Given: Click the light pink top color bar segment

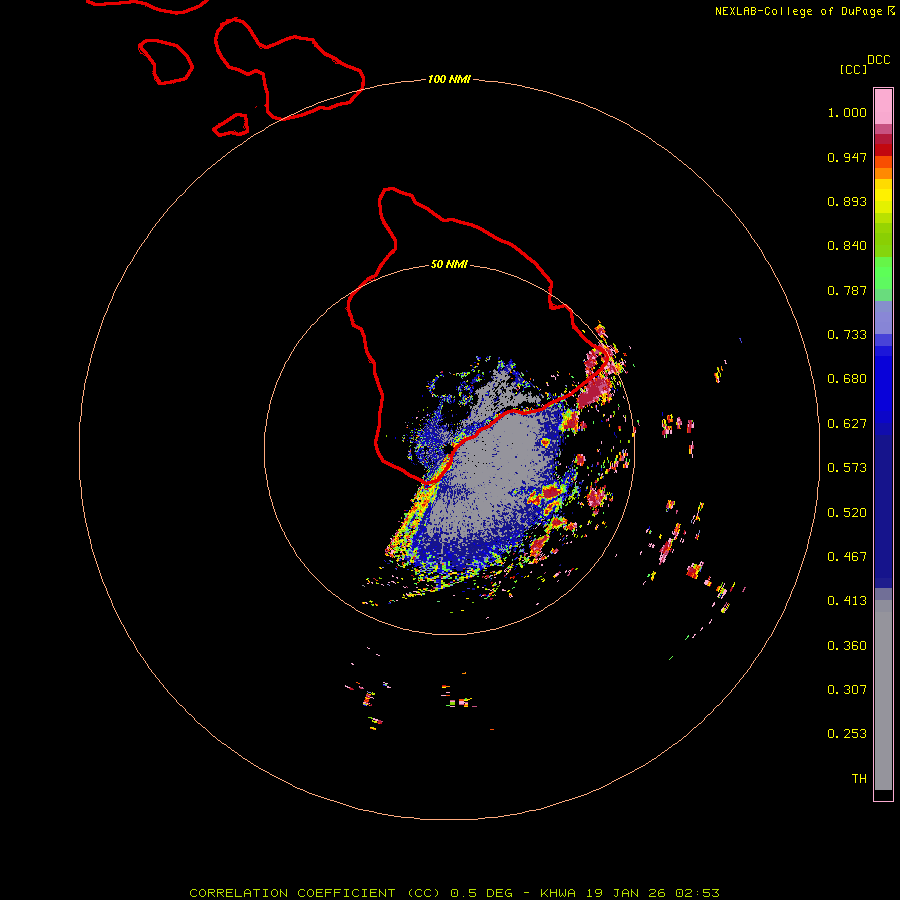Looking at the screenshot, I should [x=883, y=107].
